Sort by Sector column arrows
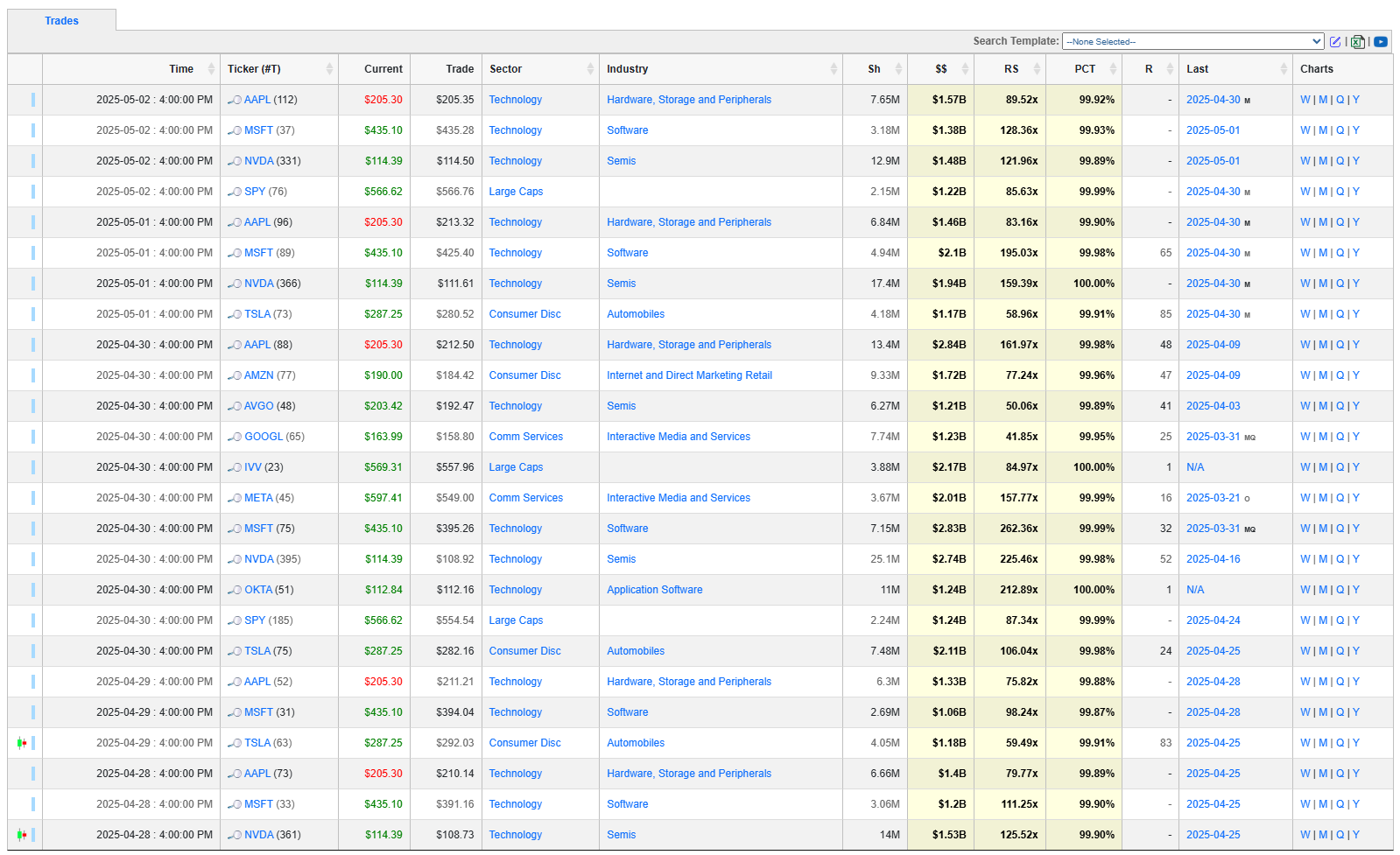Viewport: 1400px width, 855px height. point(590,69)
